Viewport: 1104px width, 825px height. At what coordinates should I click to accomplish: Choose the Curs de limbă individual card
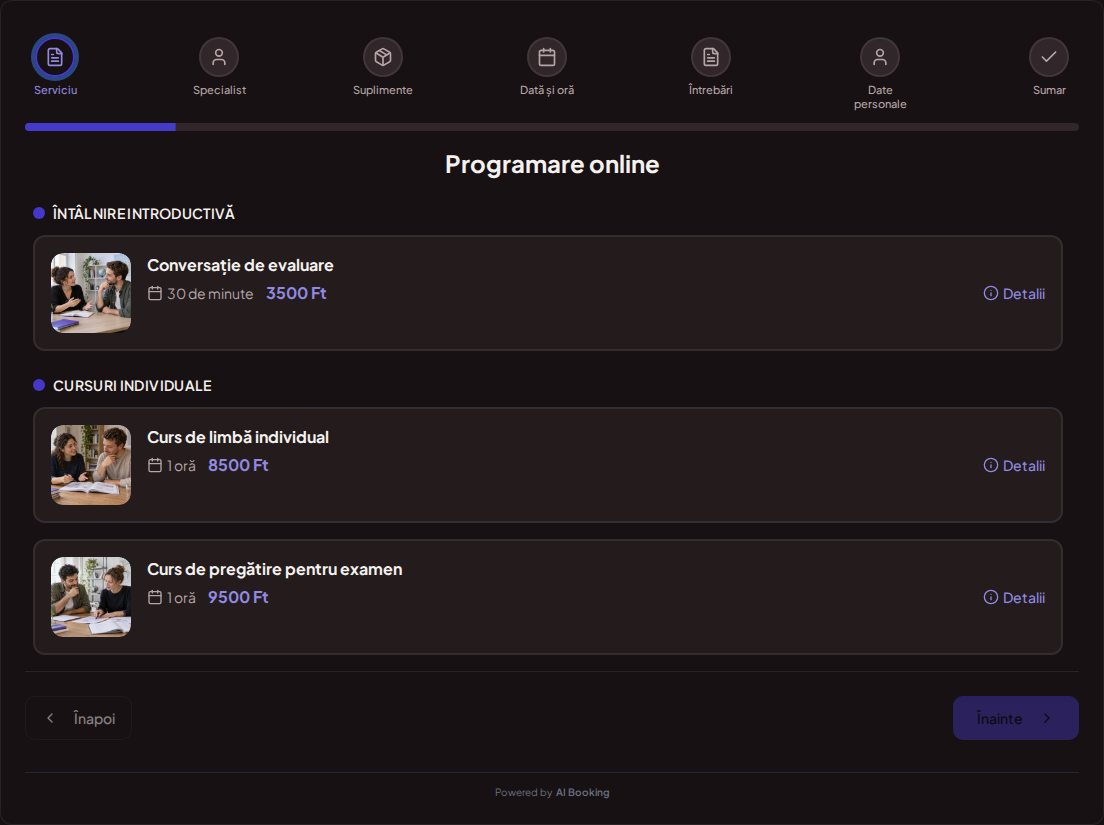pyautogui.click(x=548, y=465)
